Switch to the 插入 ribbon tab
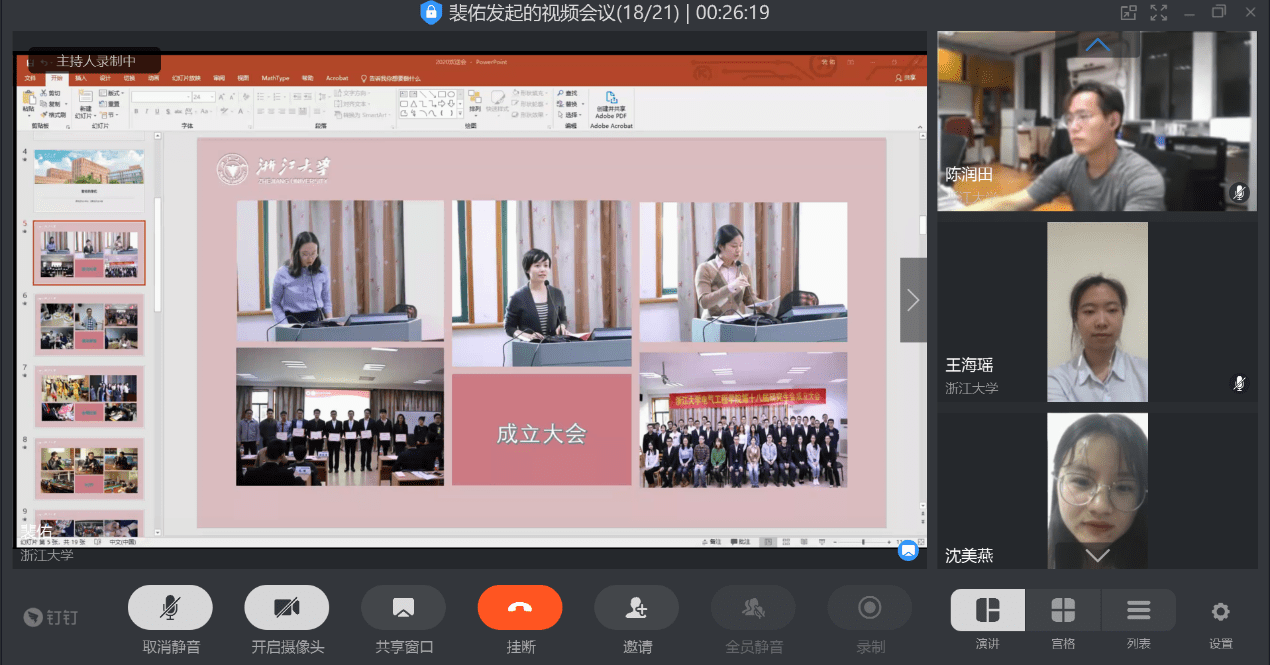1270x665 pixels. pyautogui.click(x=82, y=78)
